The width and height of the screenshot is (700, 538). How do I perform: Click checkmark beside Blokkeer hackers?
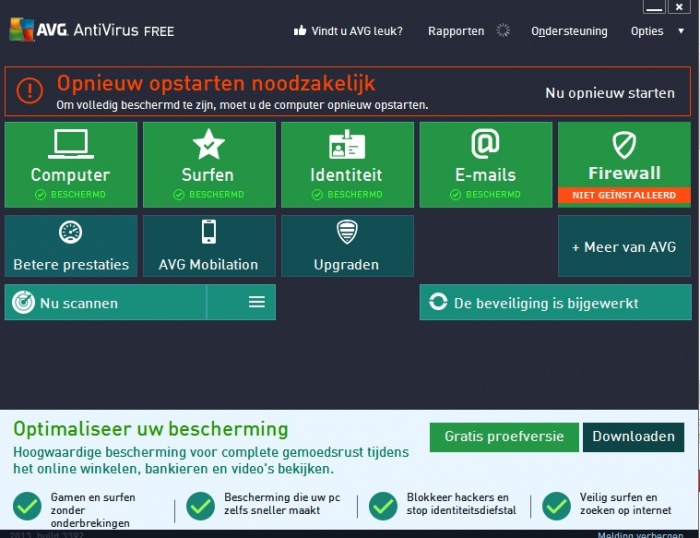pyautogui.click(x=383, y=506)
